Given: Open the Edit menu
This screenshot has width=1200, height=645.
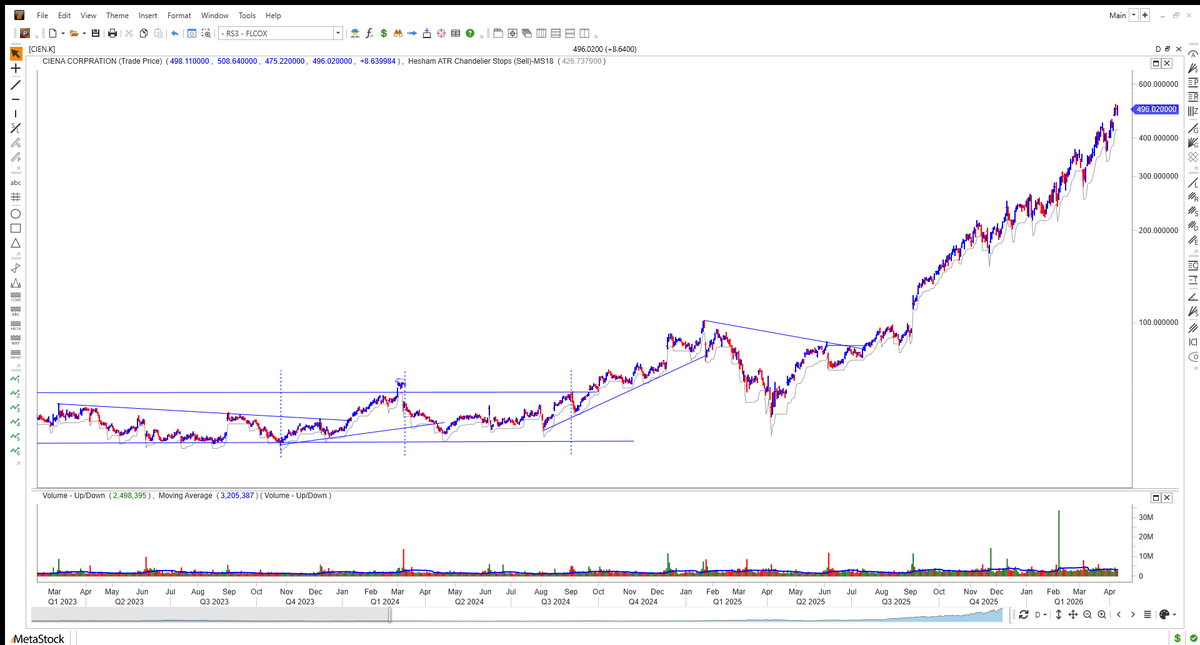Looking at the screenshot, I should point(64,16).
